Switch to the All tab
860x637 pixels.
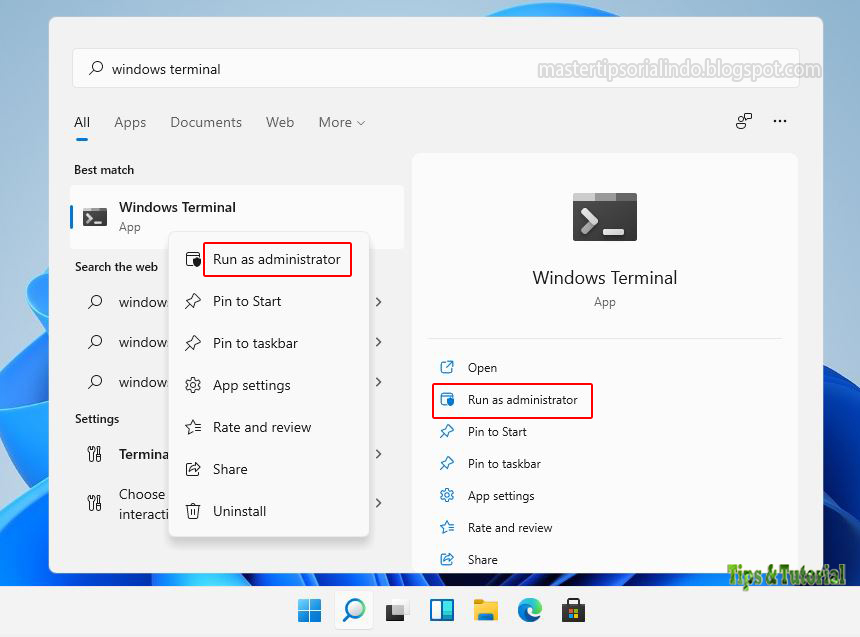pyautogui.click(x=82, y=122)
